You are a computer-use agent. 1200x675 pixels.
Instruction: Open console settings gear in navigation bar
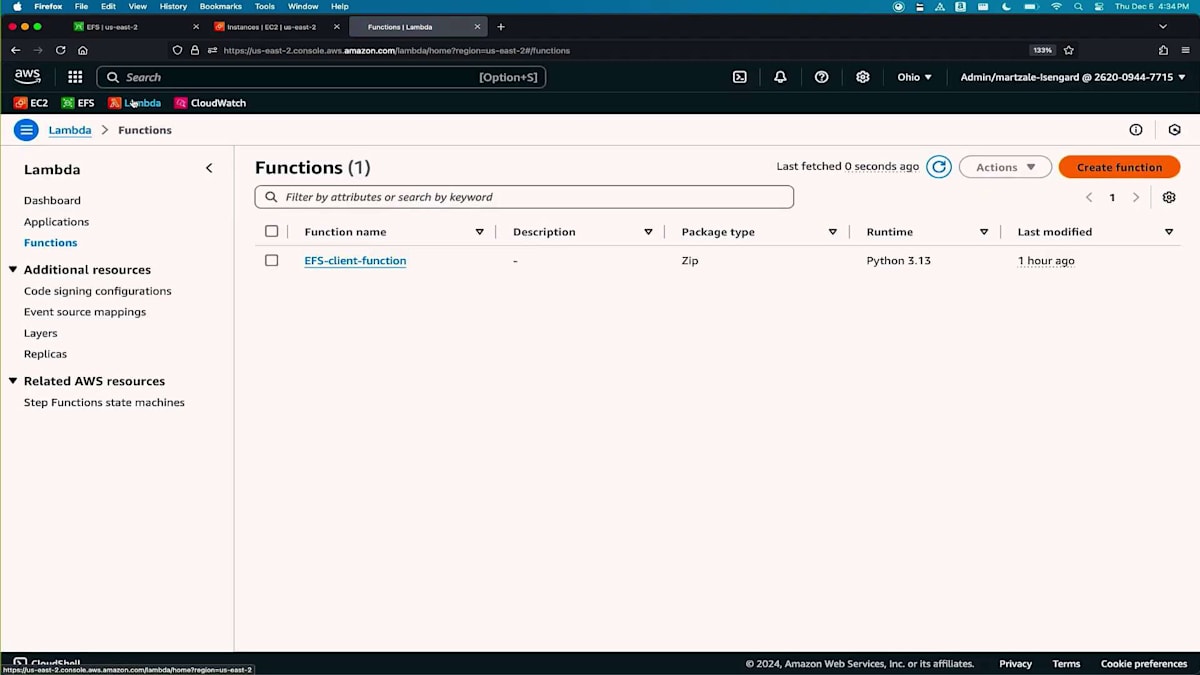[863, 77]
